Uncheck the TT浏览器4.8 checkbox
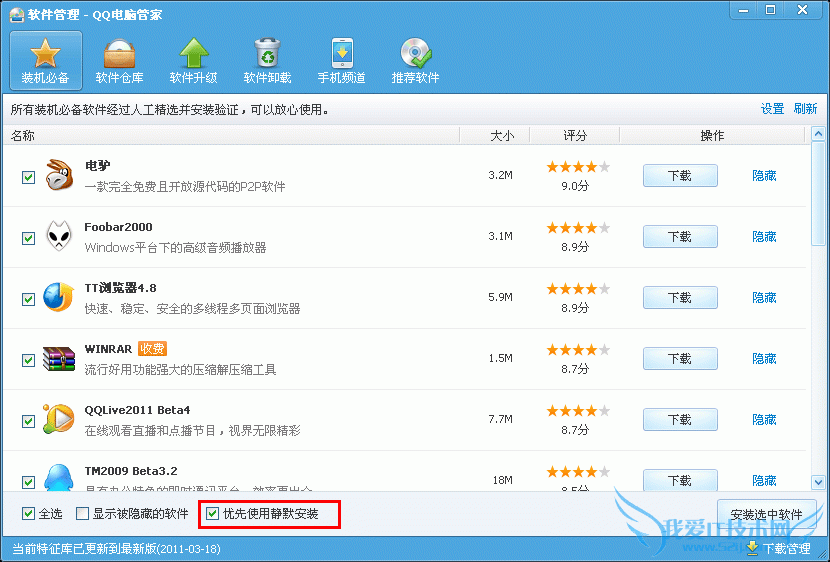The width and height of the screenshot is (830, 562). coord(29,299)
